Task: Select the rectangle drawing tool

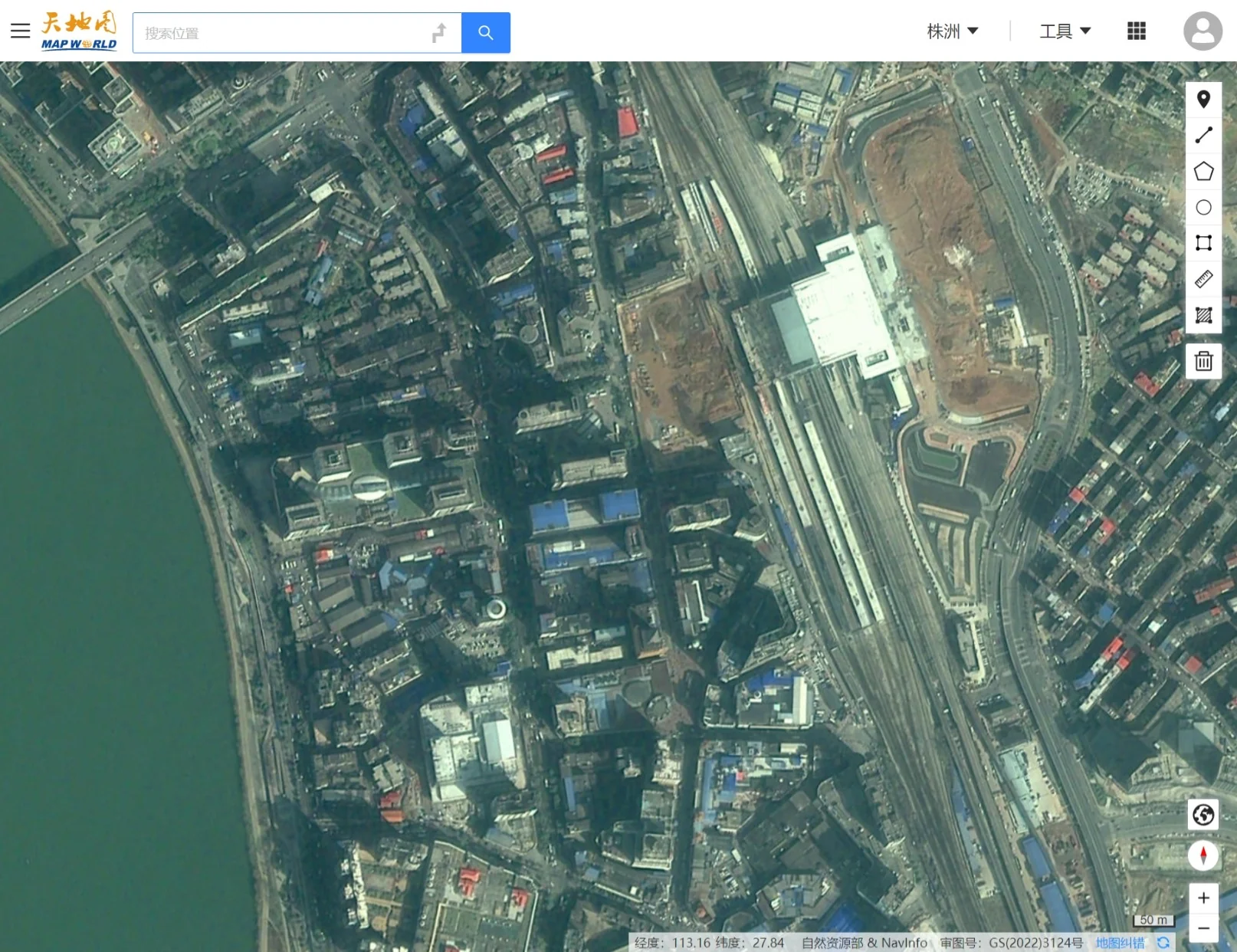Action: point(1203,244)
